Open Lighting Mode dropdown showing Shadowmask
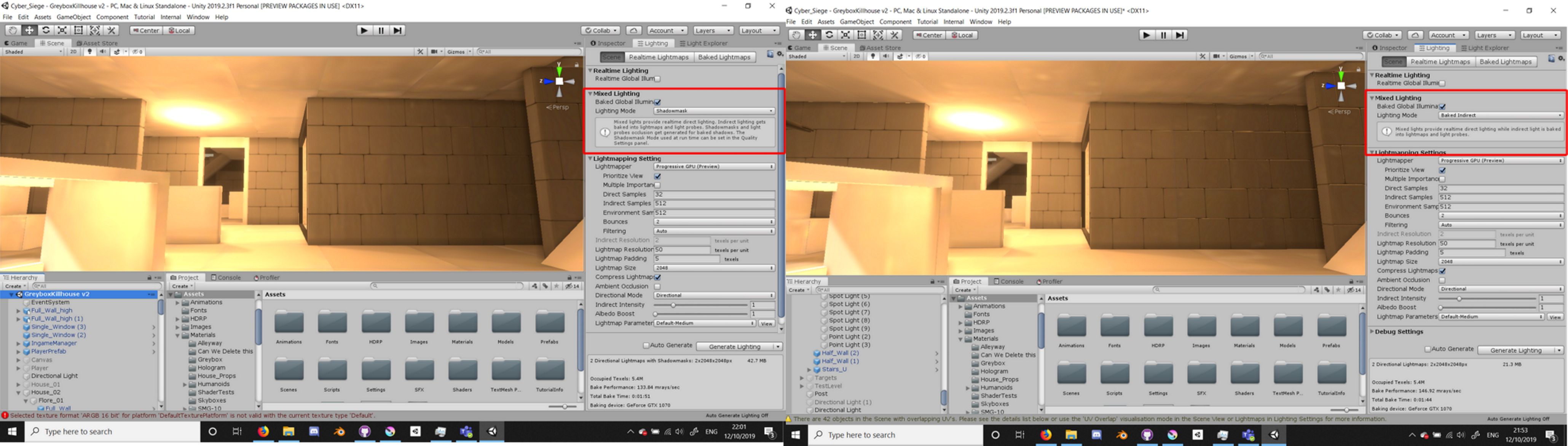Image resolution: width=1568 pixels, height=446 pixels. point(715,111)
